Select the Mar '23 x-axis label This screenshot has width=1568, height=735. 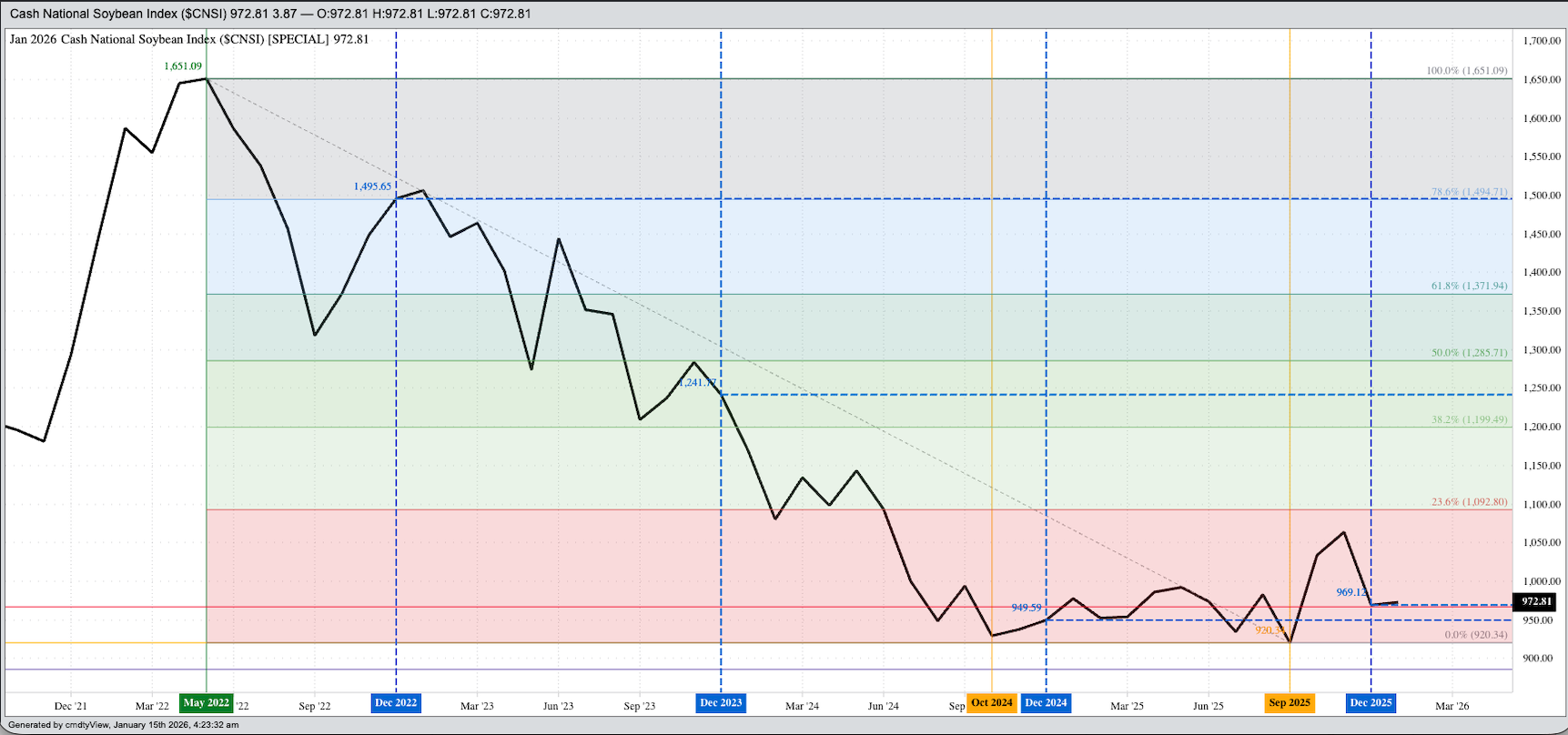point(477,706)
